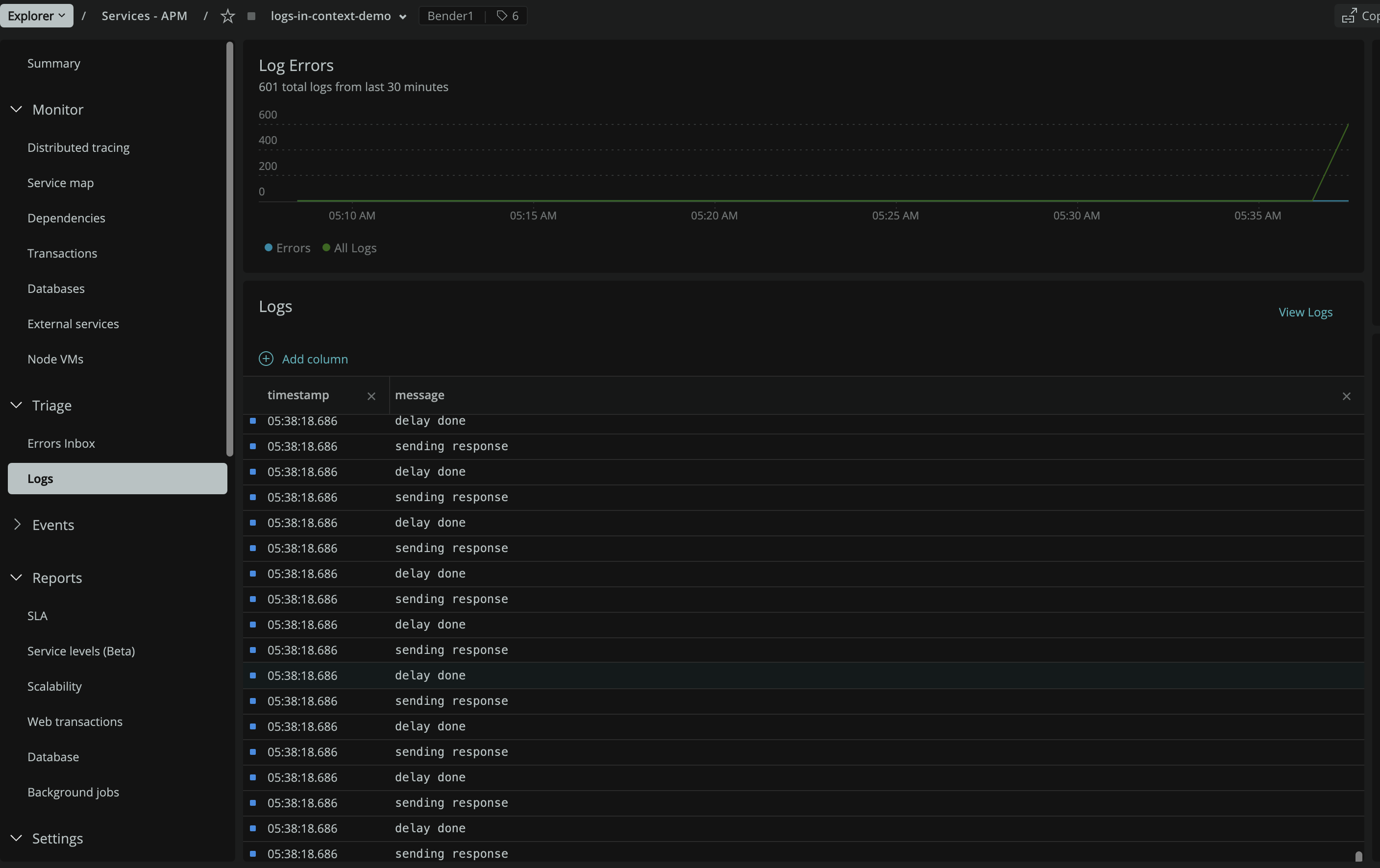The height and width of the screenshot is (868, 1380).
Task: Open the Database report
Action: (x=53, y=757)
